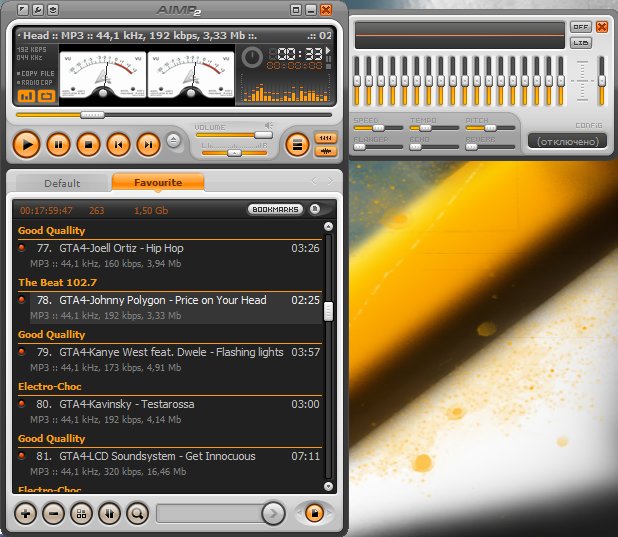Open playlist management orange file button

[315, 513]
